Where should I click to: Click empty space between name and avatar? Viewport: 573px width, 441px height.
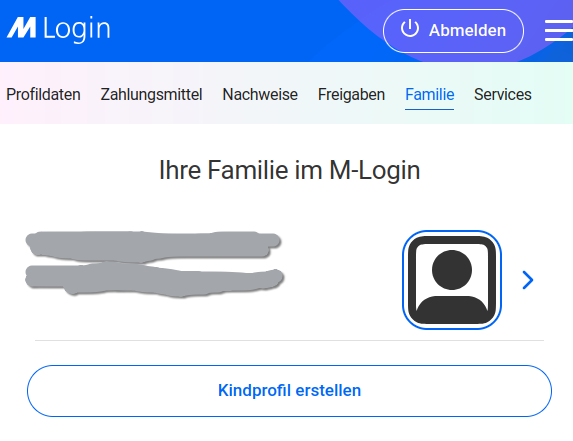(x=344, y=280)
